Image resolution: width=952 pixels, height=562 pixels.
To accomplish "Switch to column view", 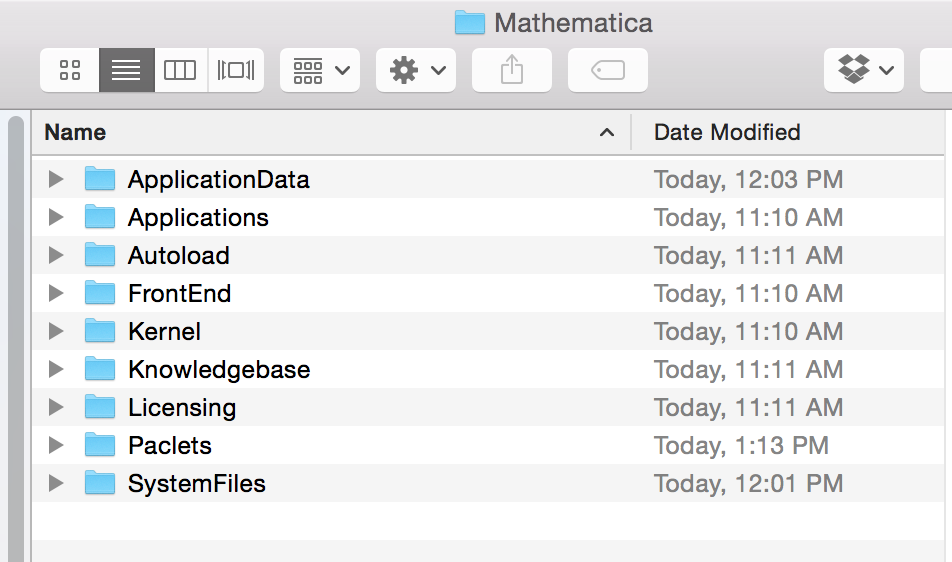I will coord(181,70).
